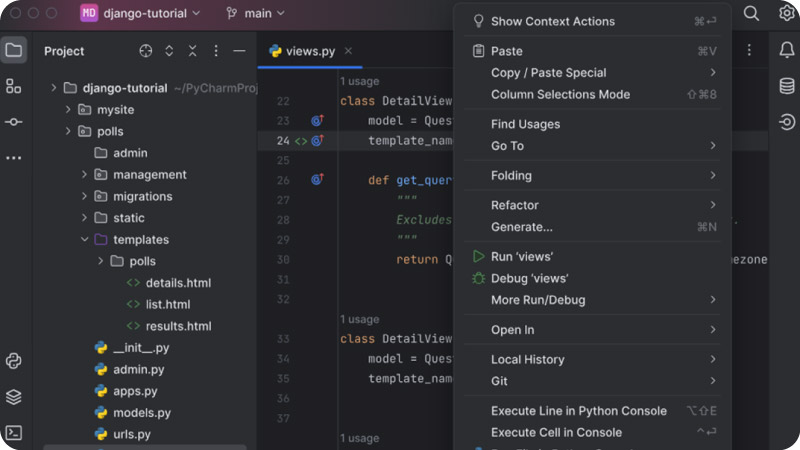Open __init__.py in project tree

point(132,347)
